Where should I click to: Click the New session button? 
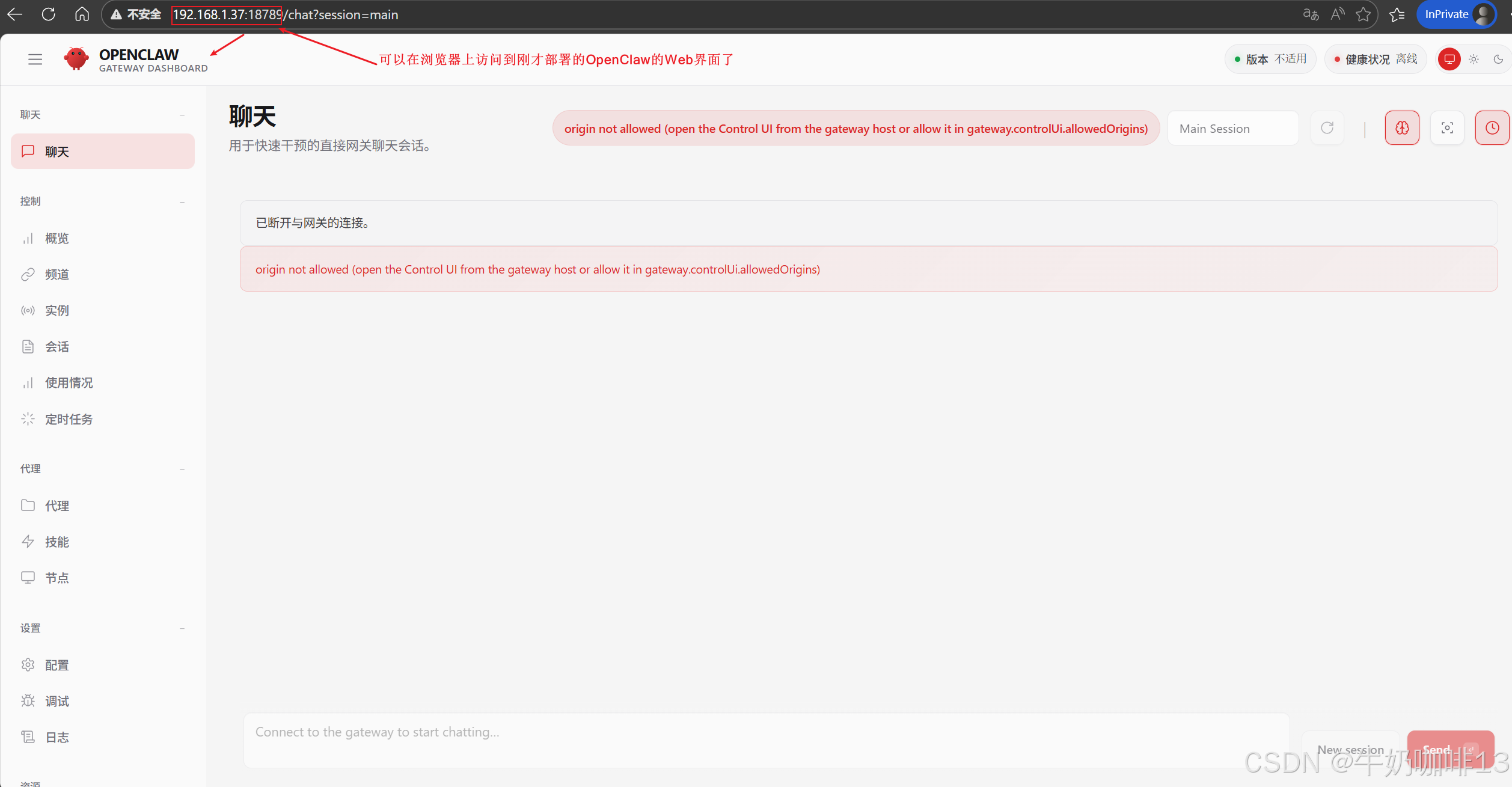pyautogui.click(x=1350, y=749)
